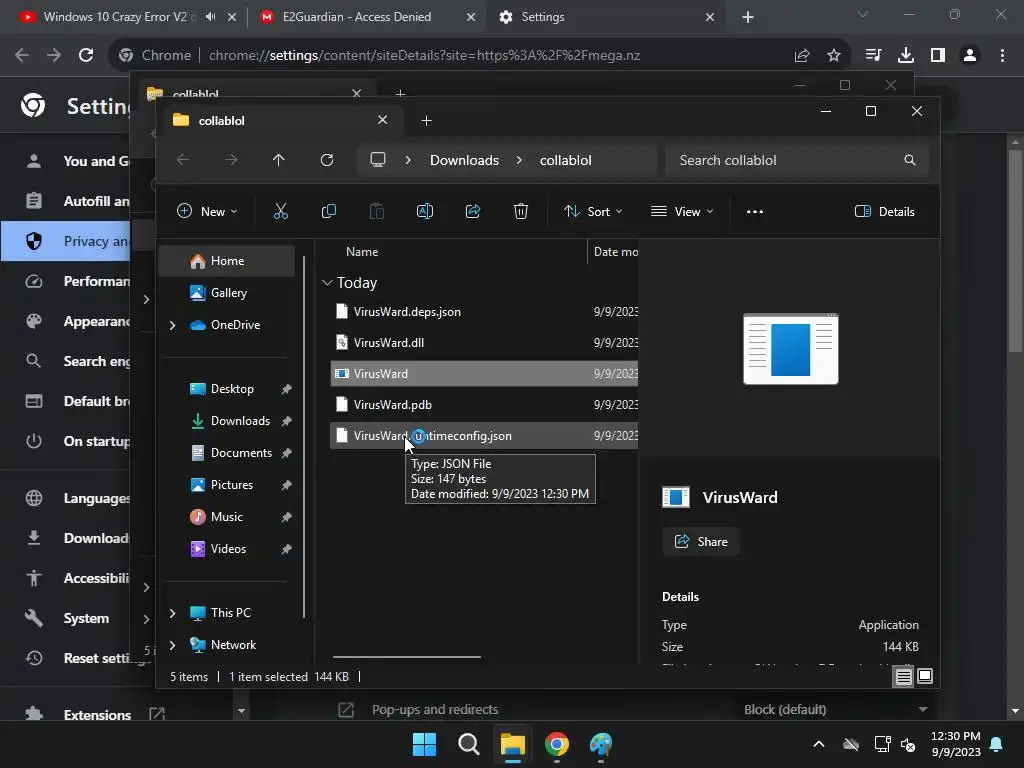This screenshot has height=768, width=1024.
Task: Go up one folder level
Action: (x=279, y=160)
